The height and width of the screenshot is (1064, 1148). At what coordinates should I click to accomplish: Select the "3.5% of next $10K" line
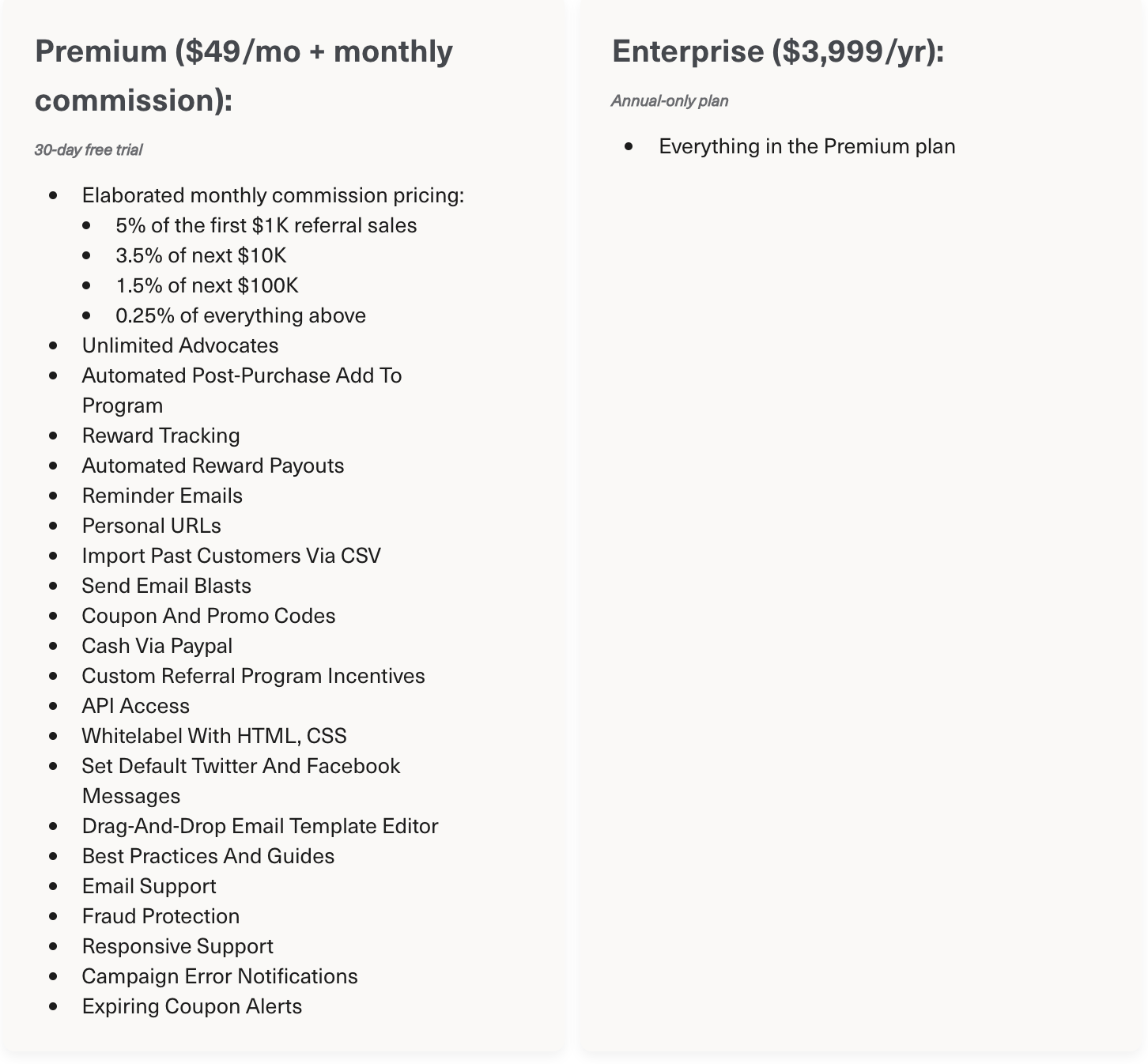pos(201,255)
